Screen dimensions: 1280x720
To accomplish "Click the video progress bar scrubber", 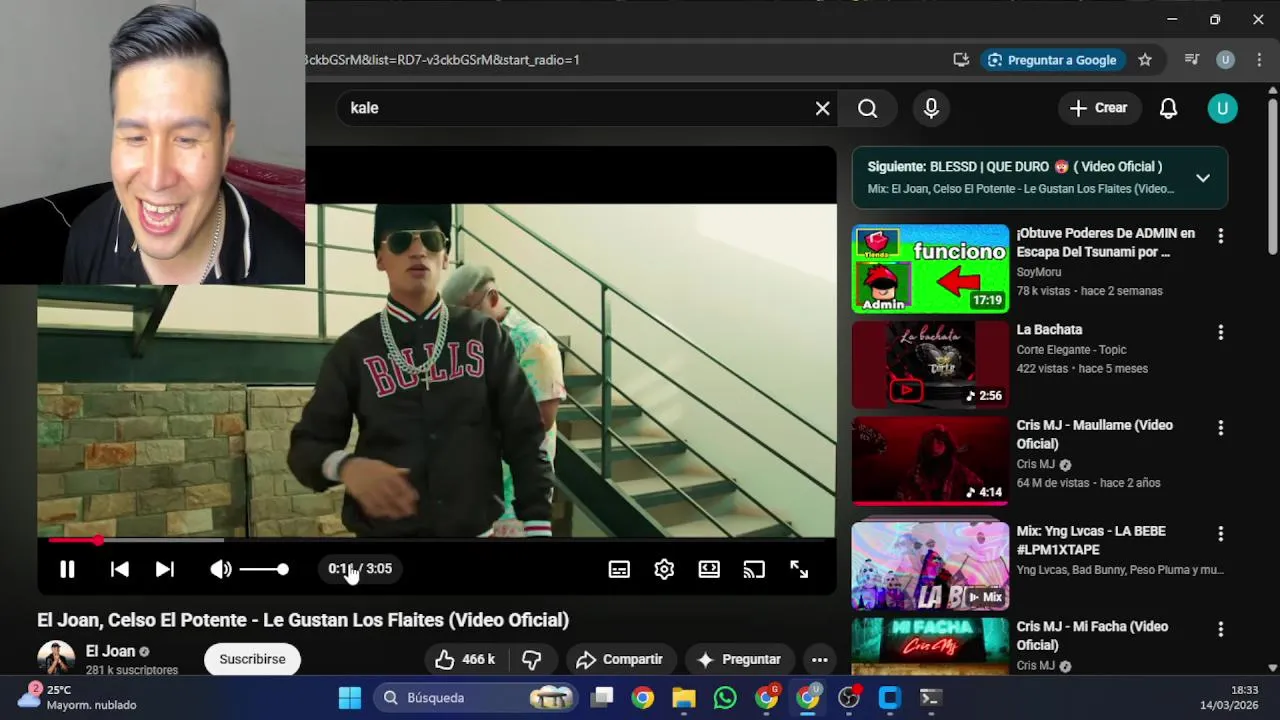I will (x=98, y=540).
